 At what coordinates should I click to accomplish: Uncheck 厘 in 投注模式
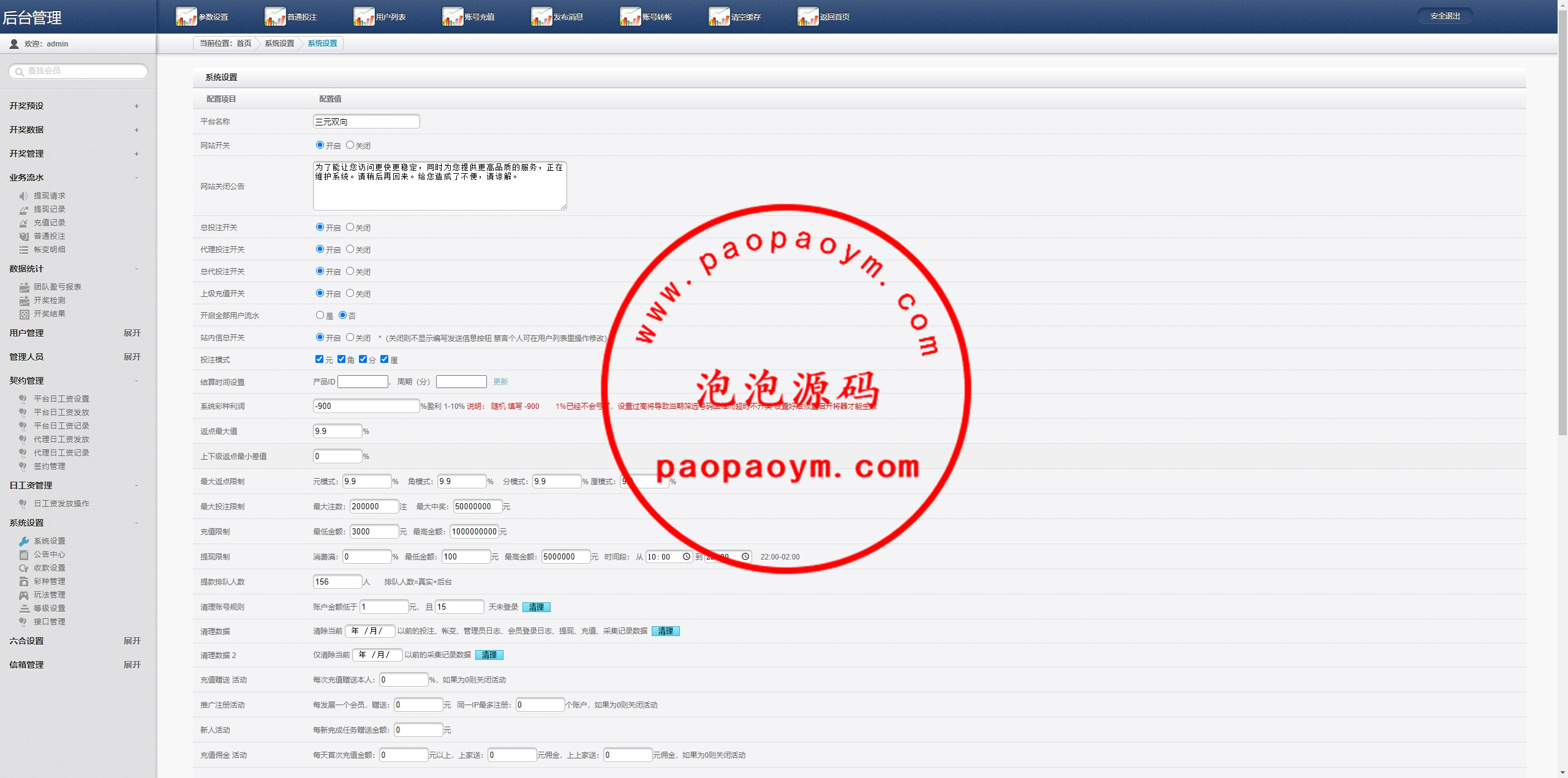pos(384,359)
